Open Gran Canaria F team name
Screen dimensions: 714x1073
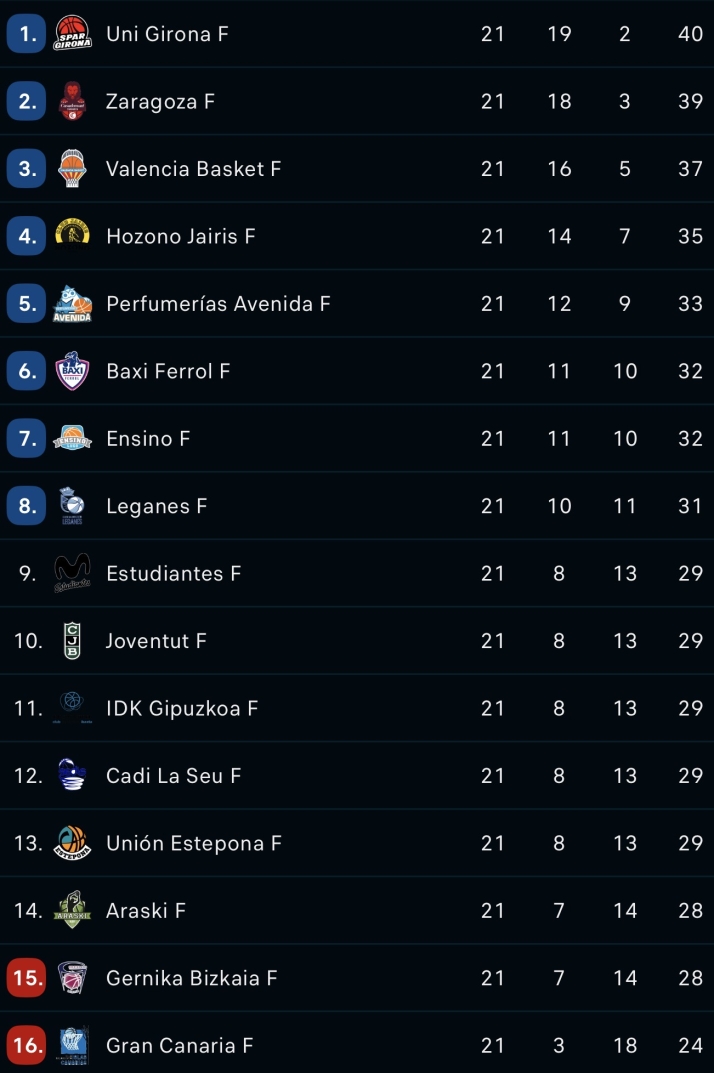(179, 1046)
